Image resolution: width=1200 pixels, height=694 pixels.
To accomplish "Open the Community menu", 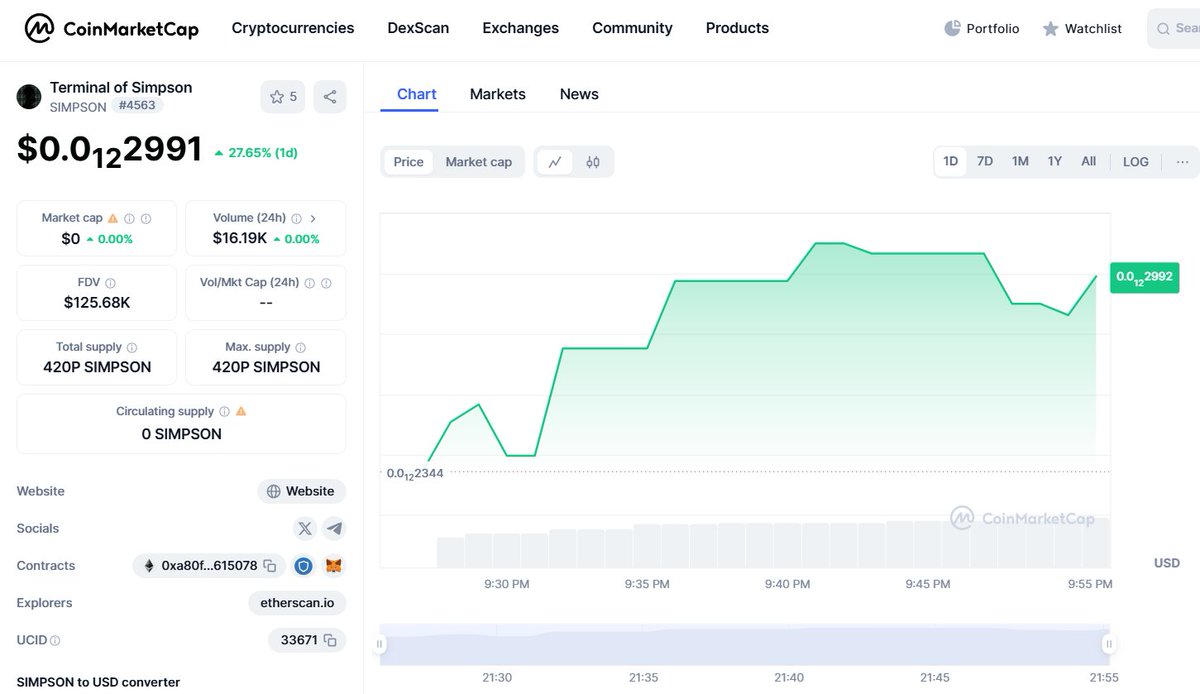I will tap(632, 28).
